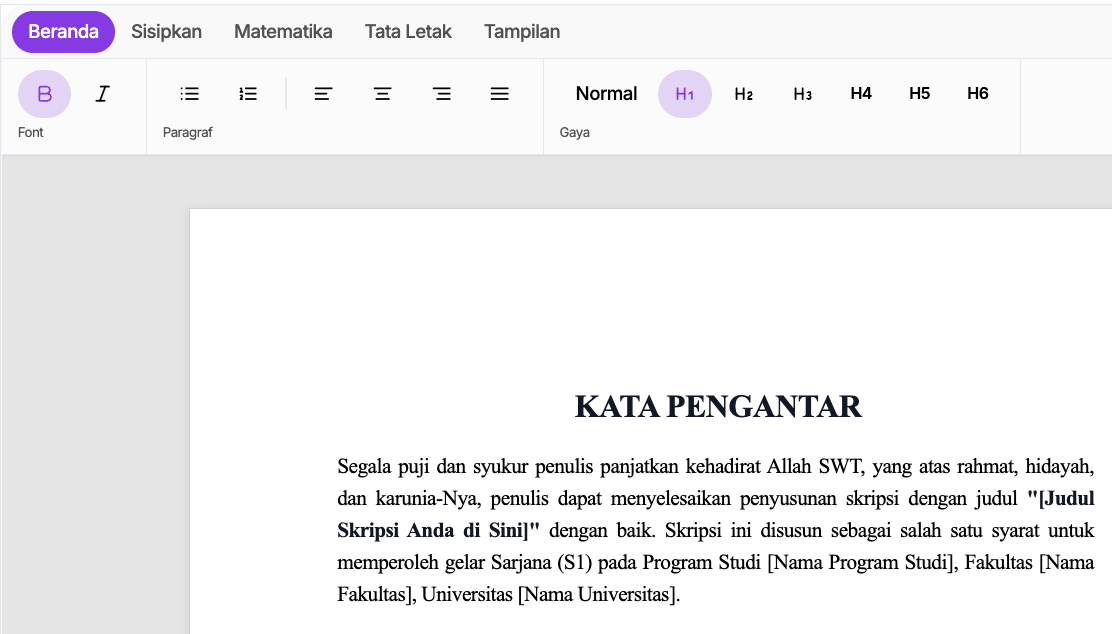Switch to the Beranda tab
This screenshot has height=634, width=1112.
63,32
